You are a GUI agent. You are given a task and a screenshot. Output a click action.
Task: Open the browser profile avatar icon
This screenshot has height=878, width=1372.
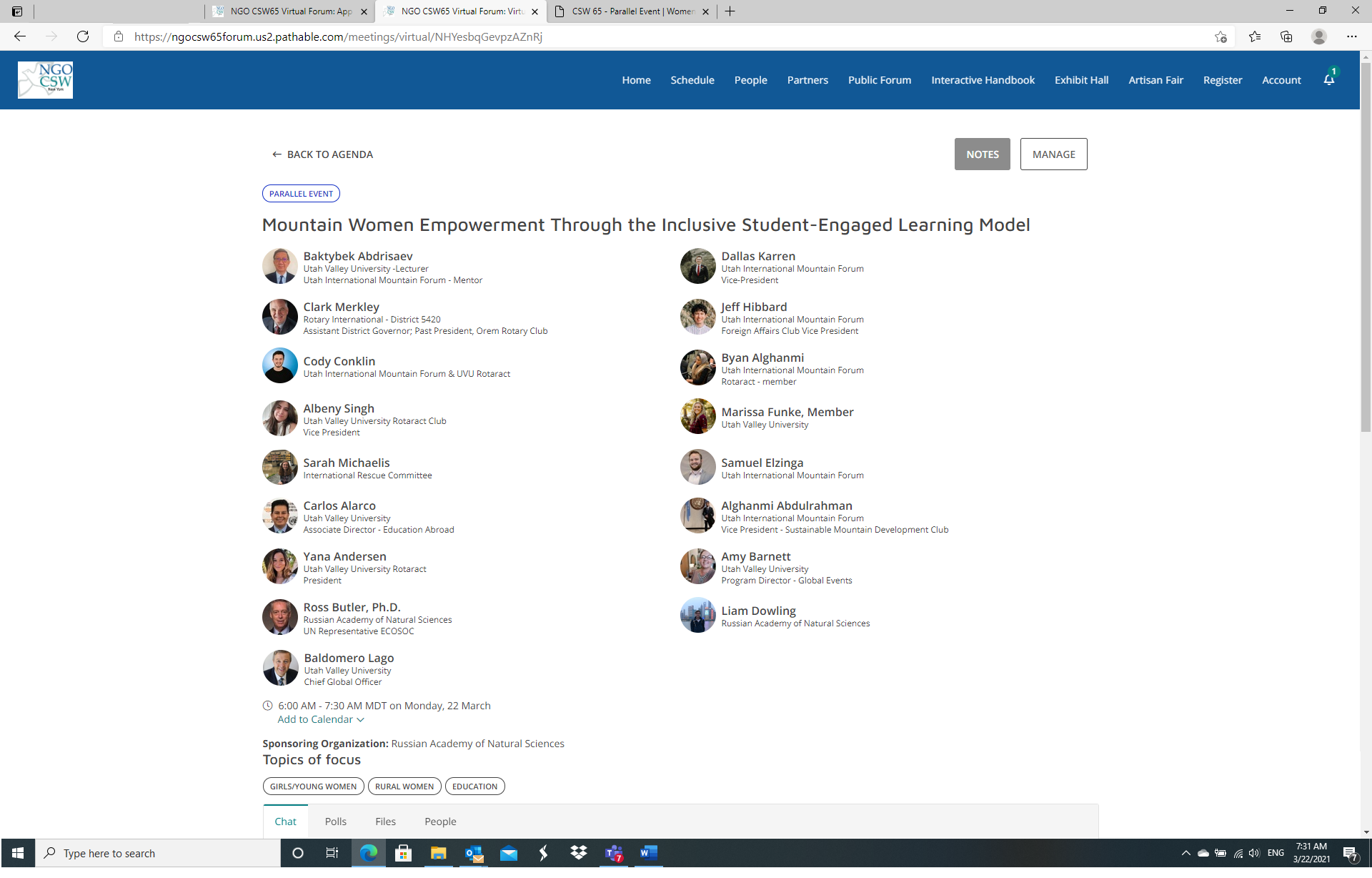[1318, 36]
